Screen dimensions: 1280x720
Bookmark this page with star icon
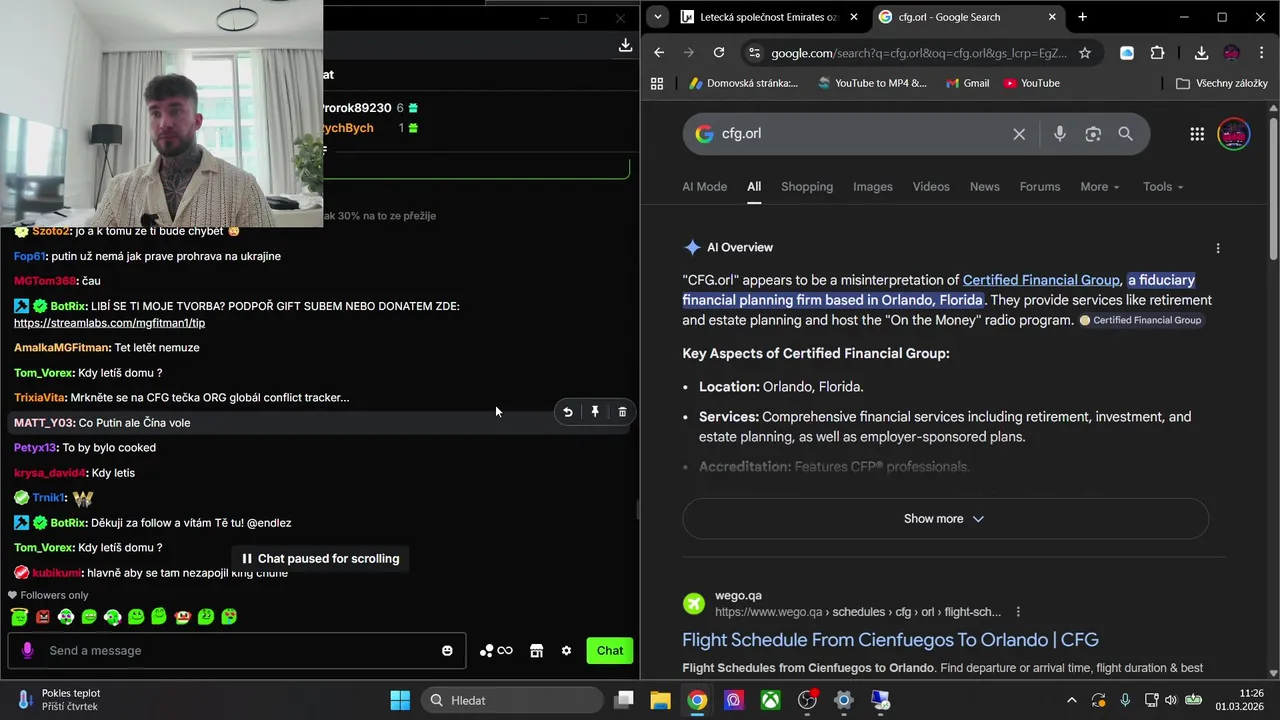point(1085,53)
